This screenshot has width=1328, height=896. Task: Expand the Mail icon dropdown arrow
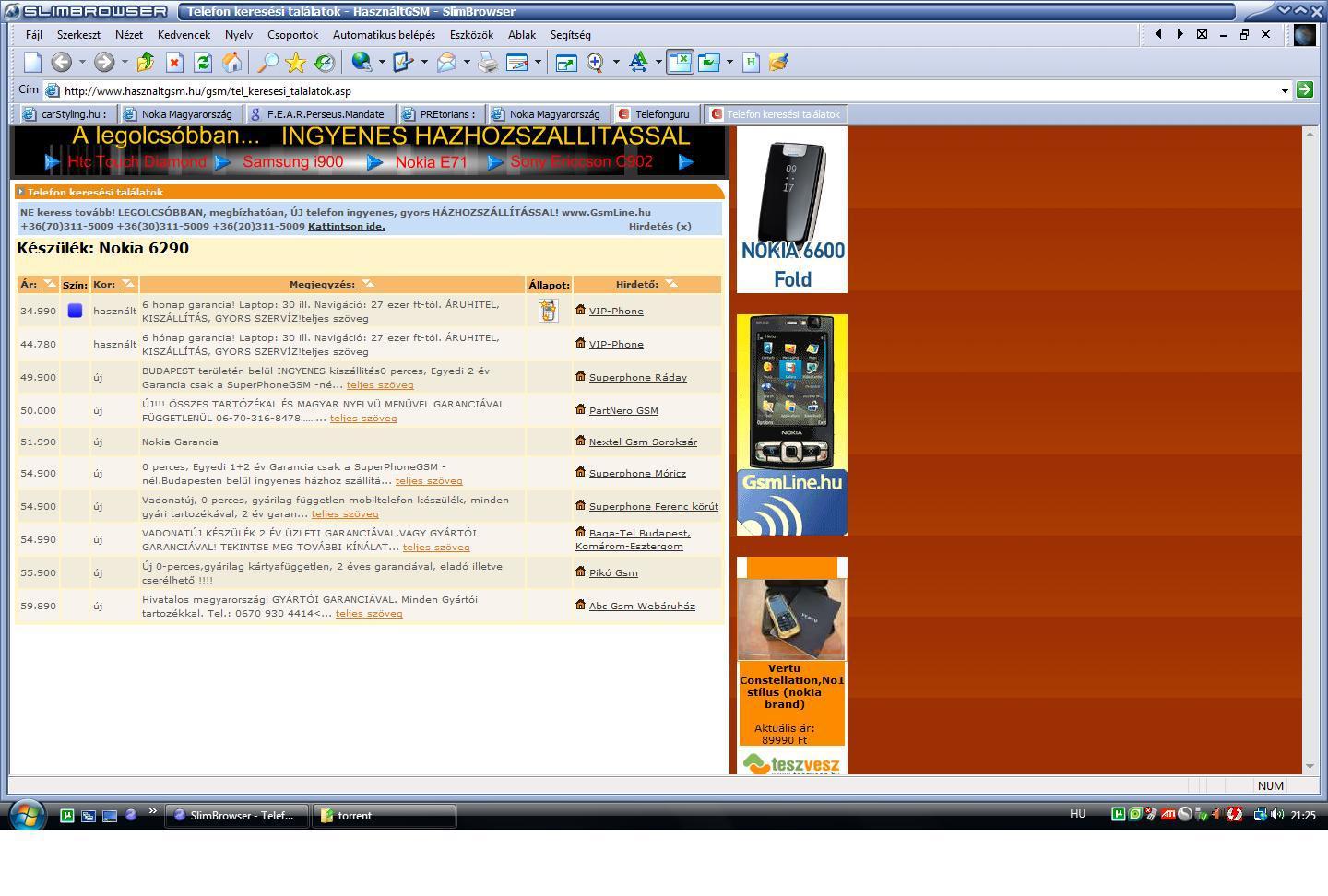click(x=467, y=62)
